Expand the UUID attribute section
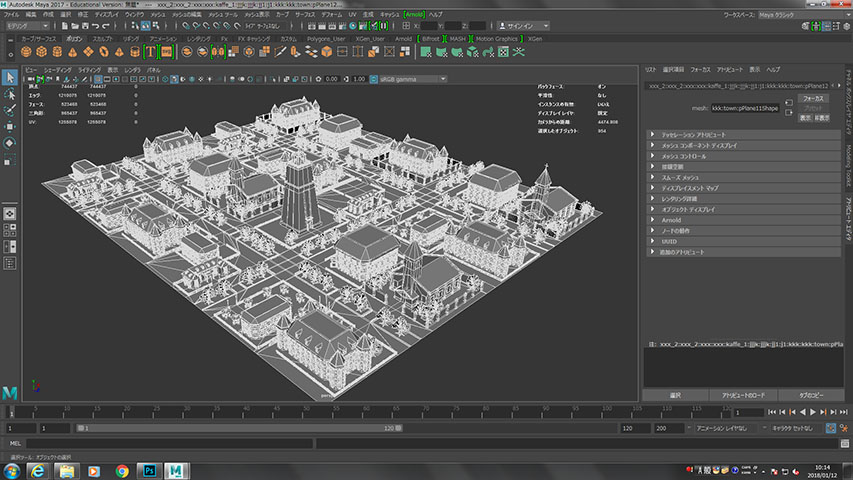Viewport: 853px width, 480px height. click(668, 241)
